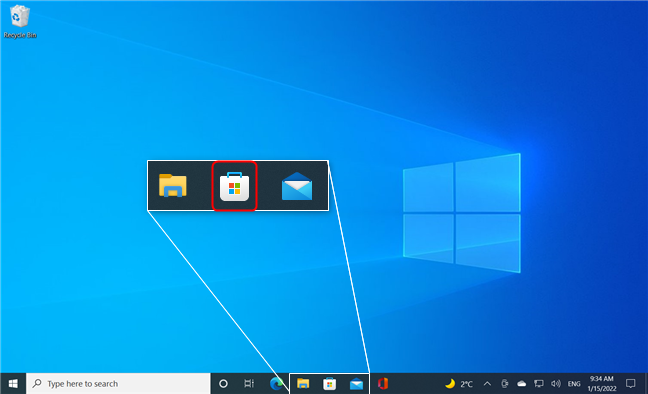Screen dimensions: 648x394
Task: Open Task View on the taskbar
Action: point(249,384)
